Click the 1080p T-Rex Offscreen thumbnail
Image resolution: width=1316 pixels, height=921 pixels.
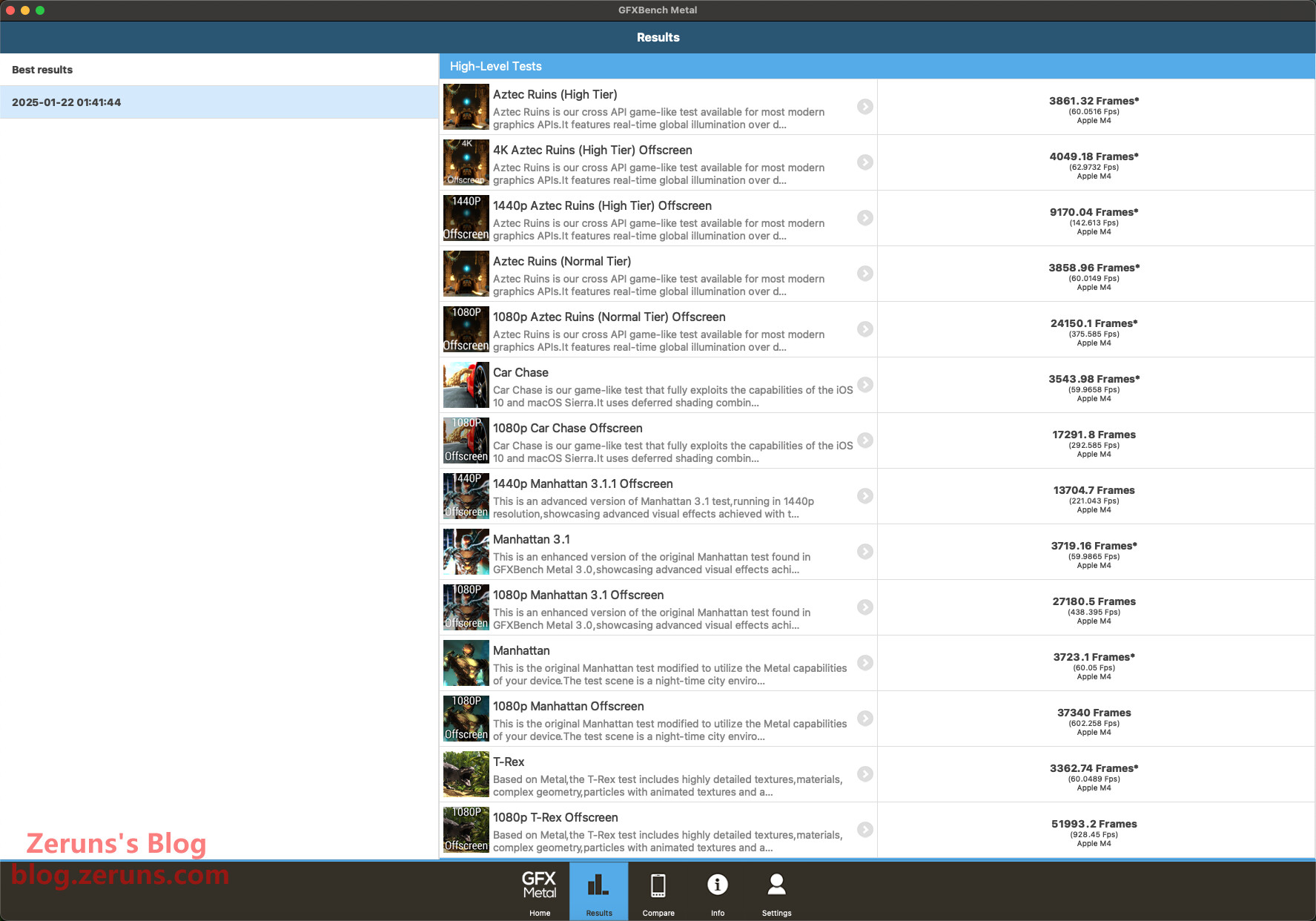click(466, 830)
